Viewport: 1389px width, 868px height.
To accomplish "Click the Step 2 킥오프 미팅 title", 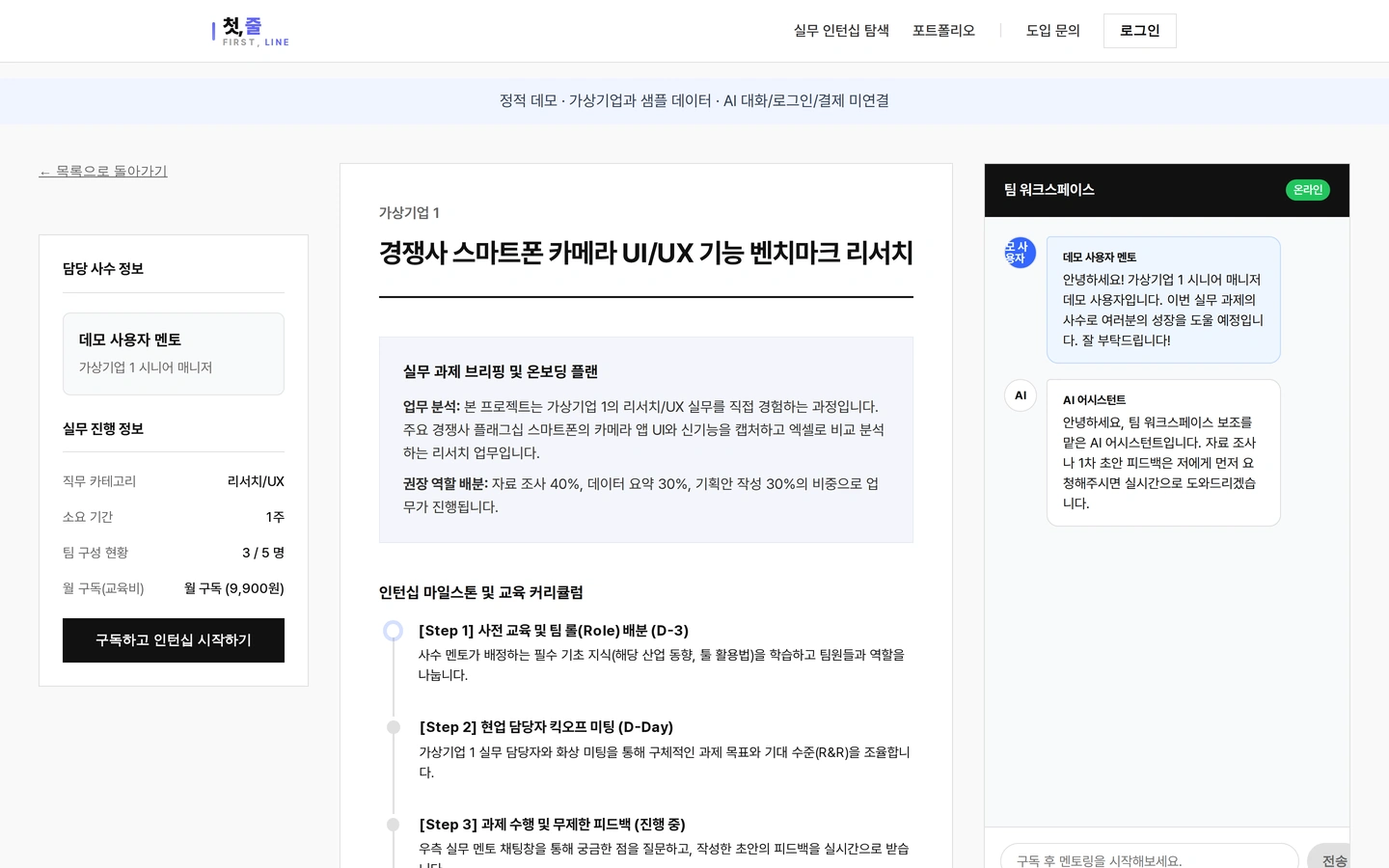I will point(546,727).
